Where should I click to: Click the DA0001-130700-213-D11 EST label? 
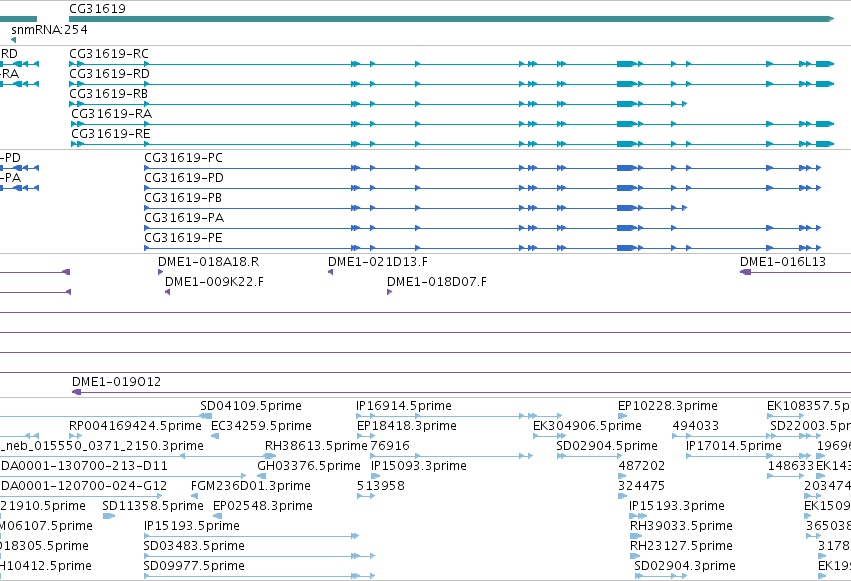(x=84, y=466)
